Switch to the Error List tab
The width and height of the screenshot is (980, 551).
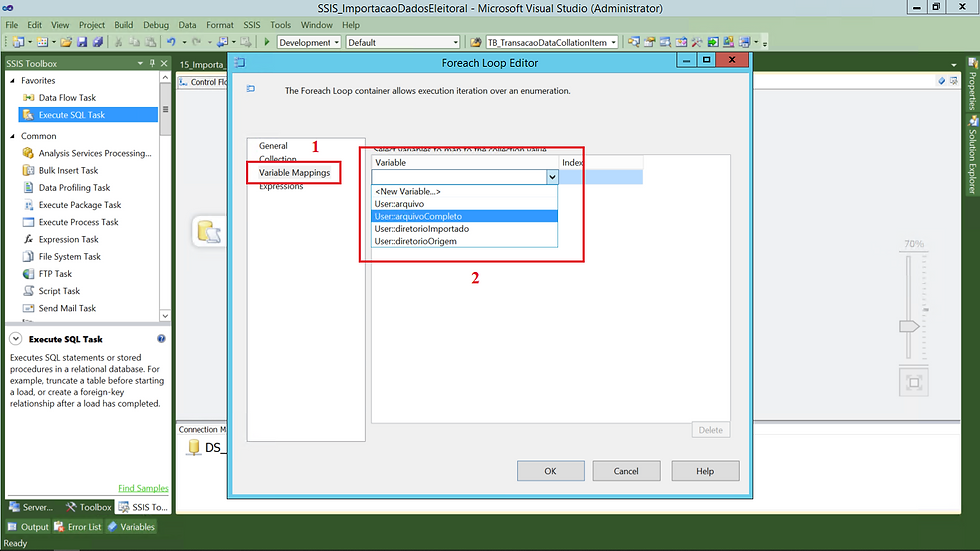(78, 527)
